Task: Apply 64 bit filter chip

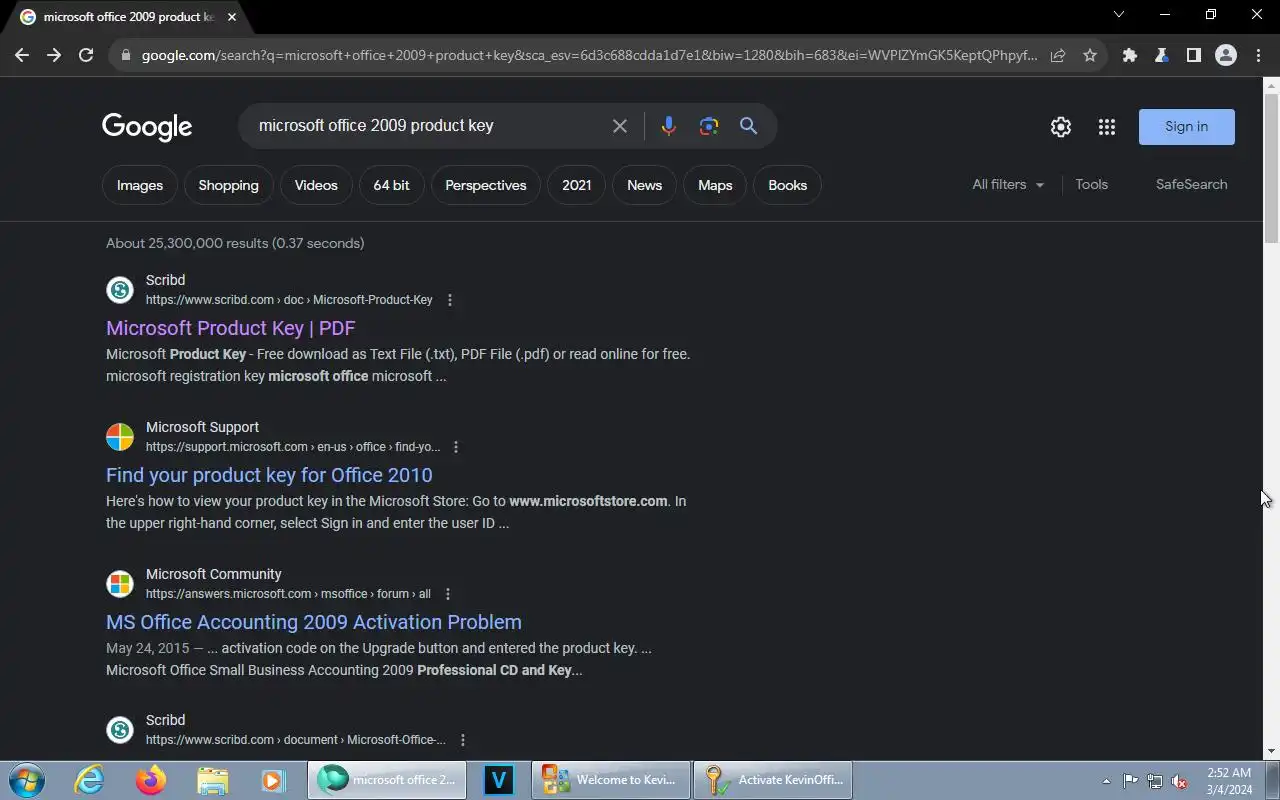Action: point(391,186)
